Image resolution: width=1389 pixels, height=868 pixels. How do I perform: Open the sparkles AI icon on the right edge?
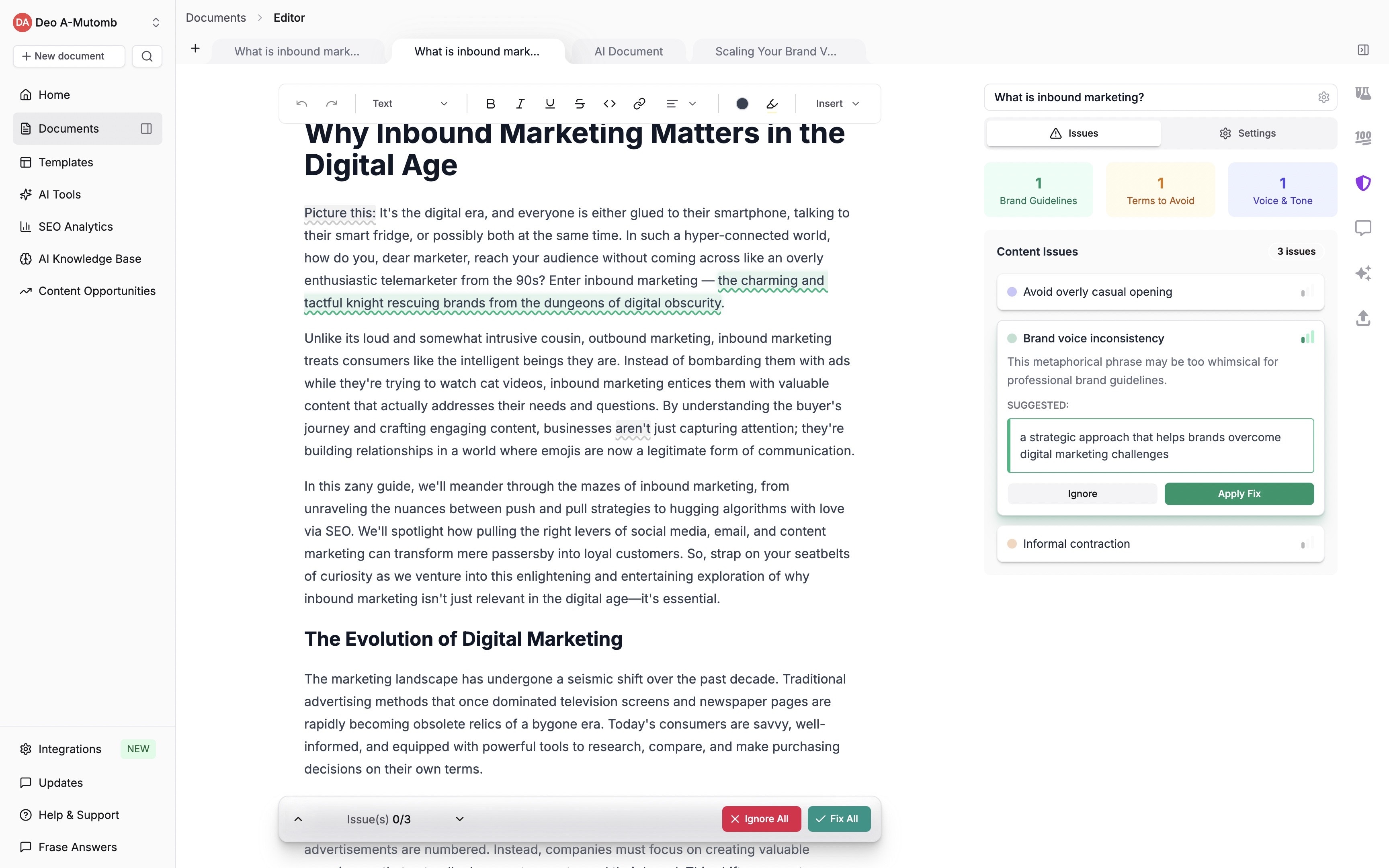click(1364, 273)
